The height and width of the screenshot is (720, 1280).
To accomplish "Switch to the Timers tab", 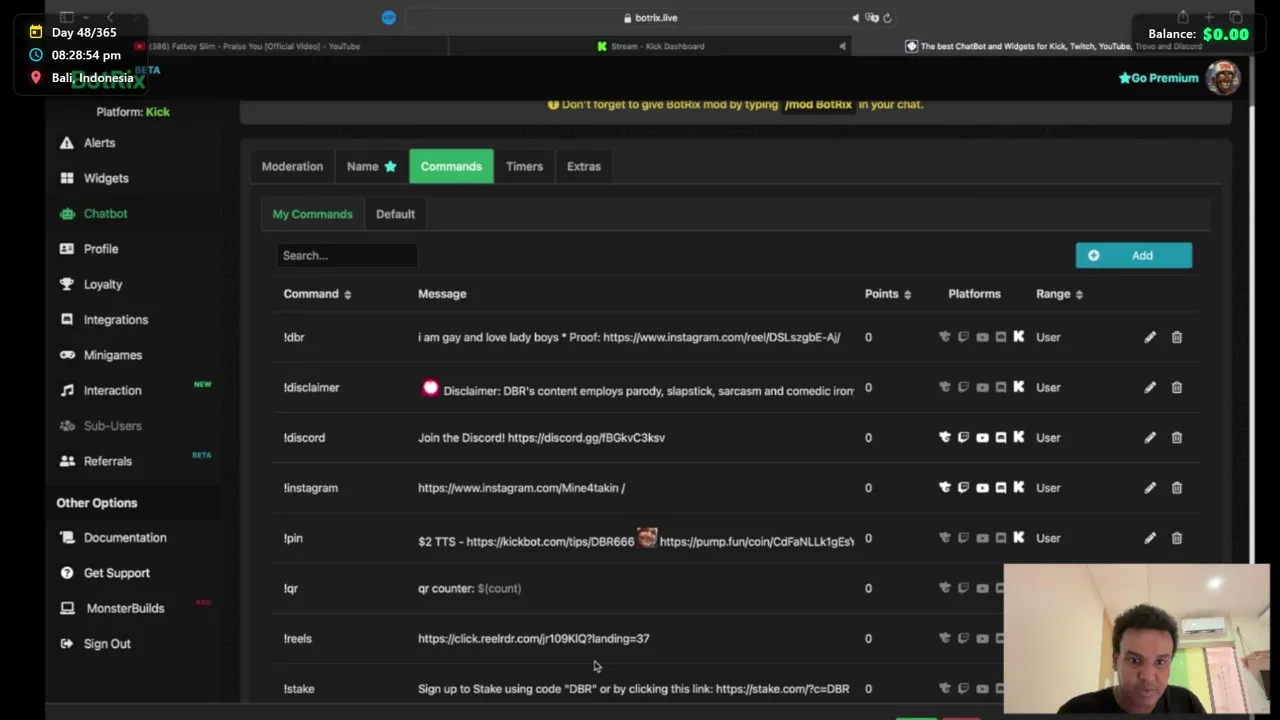I will coord(524,166).
